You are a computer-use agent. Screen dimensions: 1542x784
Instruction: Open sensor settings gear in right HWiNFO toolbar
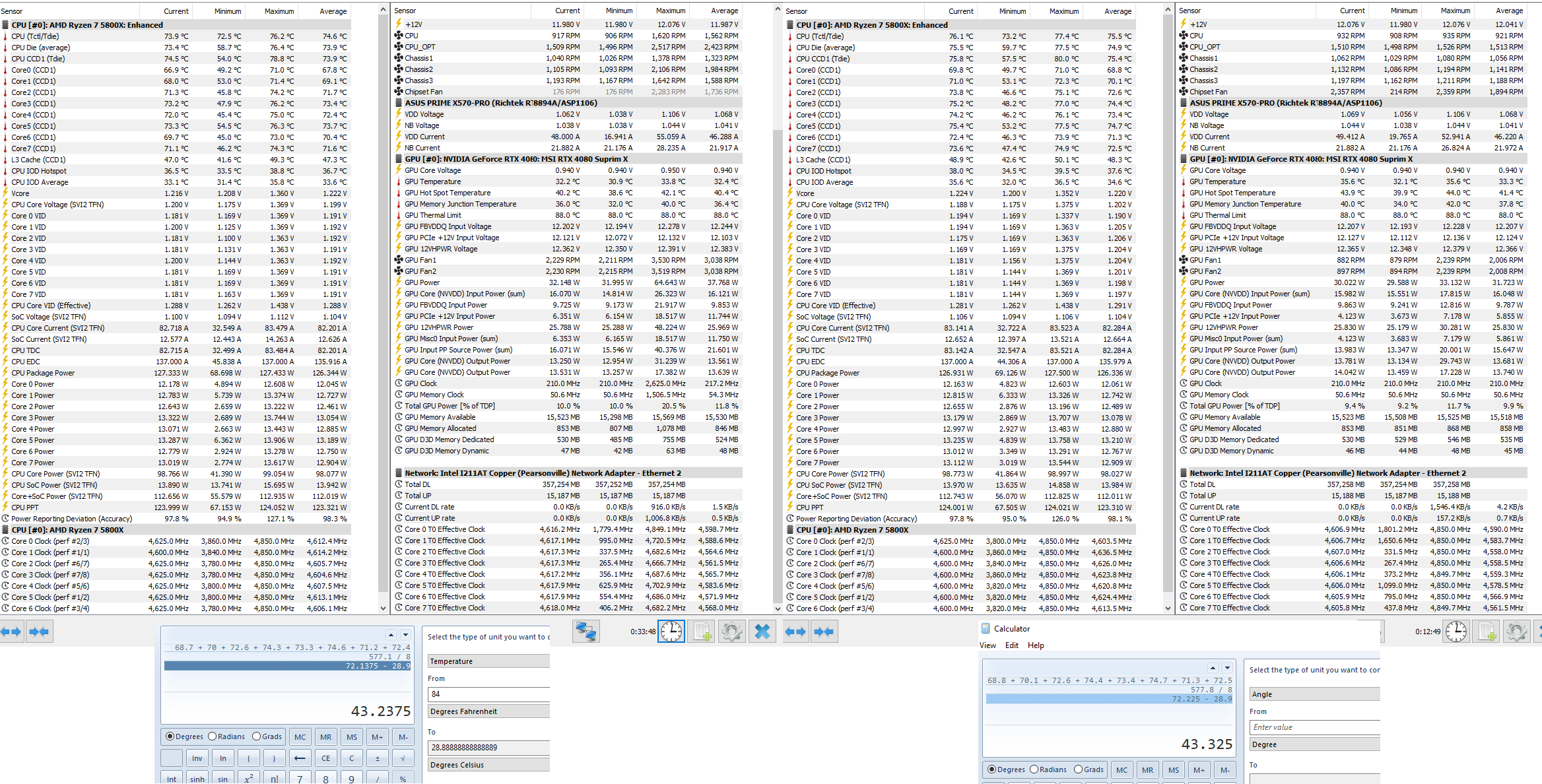click(1516, 632)
